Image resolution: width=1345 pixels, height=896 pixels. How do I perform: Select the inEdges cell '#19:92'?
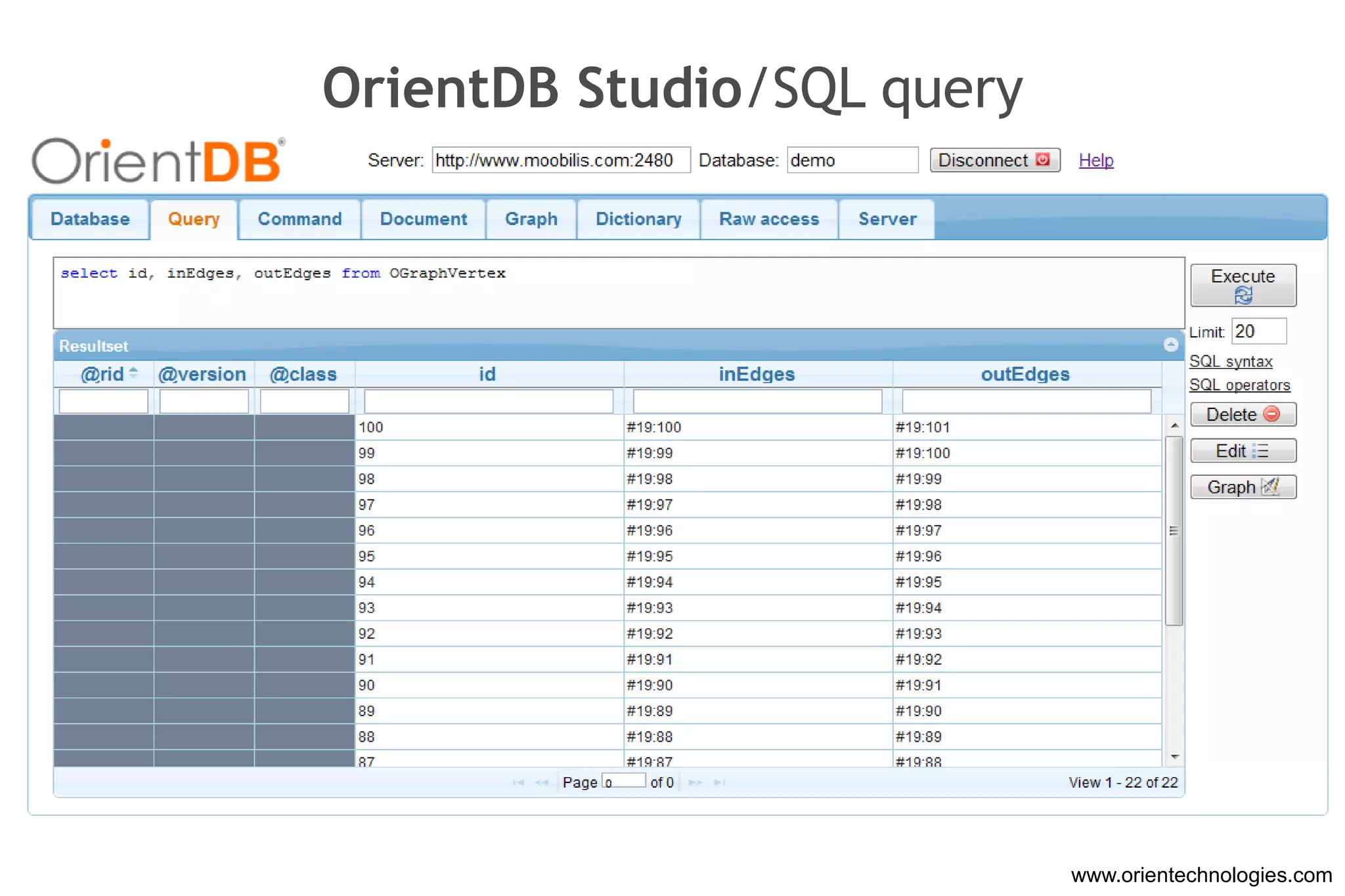tap(758, 633)
